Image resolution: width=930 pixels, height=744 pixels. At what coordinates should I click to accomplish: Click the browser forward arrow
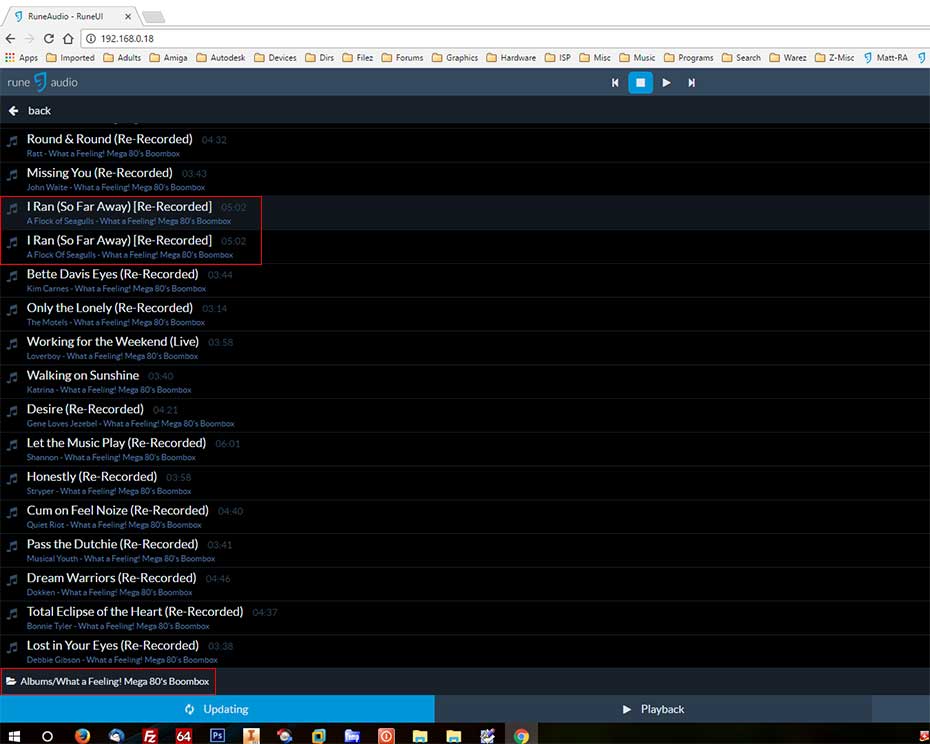tap(30, 39)
